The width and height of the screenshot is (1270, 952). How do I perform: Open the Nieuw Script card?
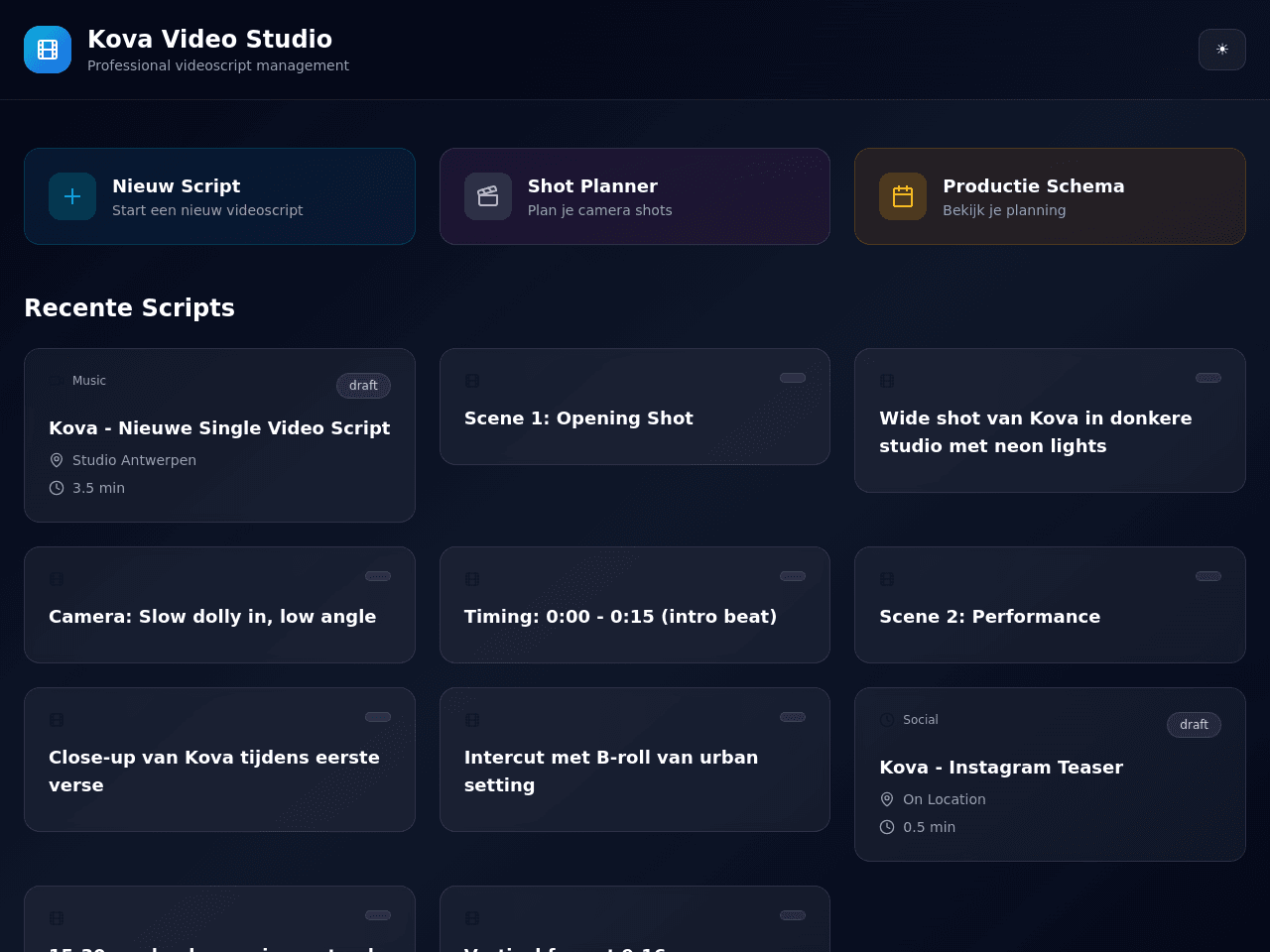click(x=219, y=196)
